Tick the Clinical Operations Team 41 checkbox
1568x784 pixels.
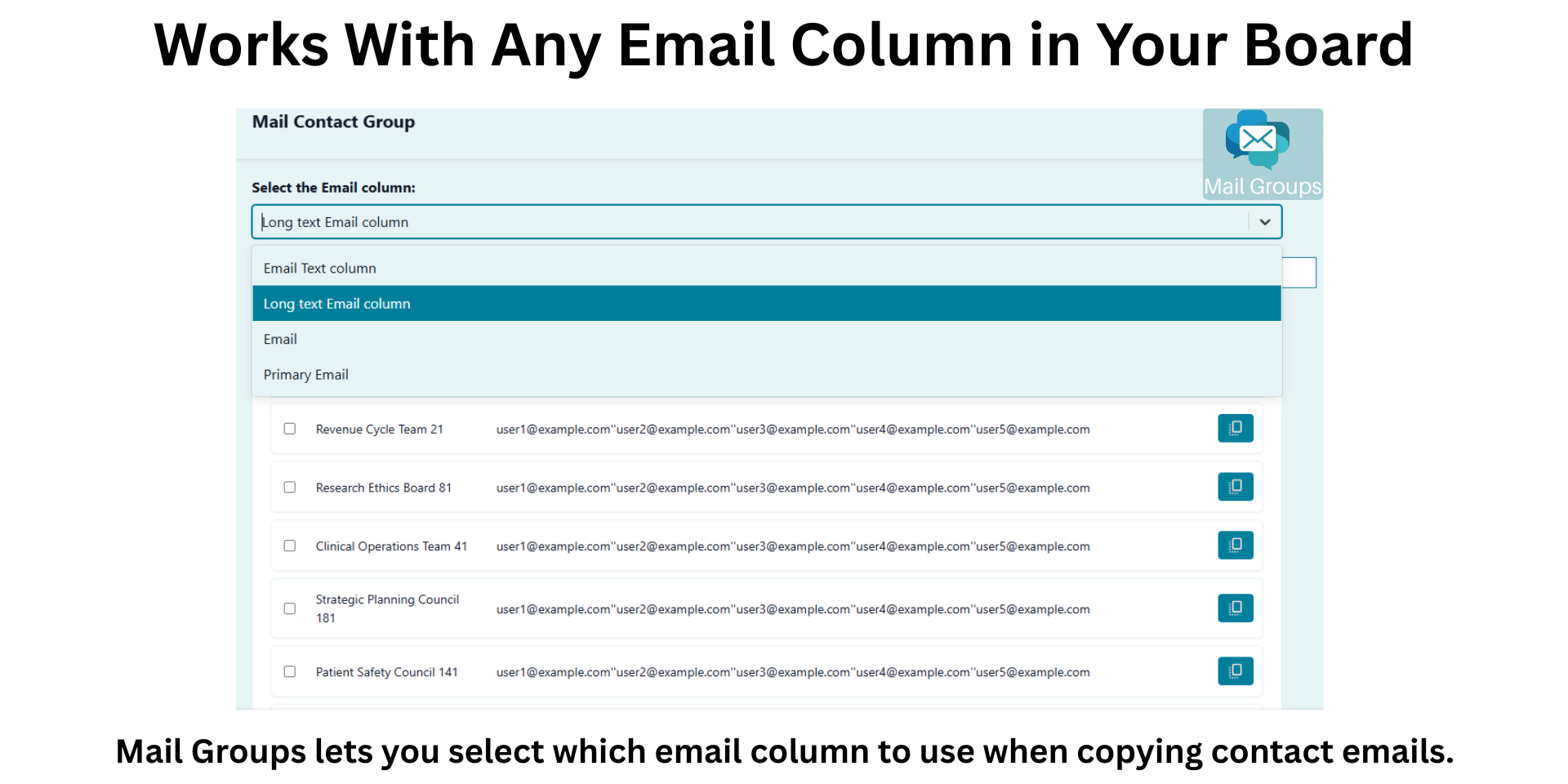[290, 546]
